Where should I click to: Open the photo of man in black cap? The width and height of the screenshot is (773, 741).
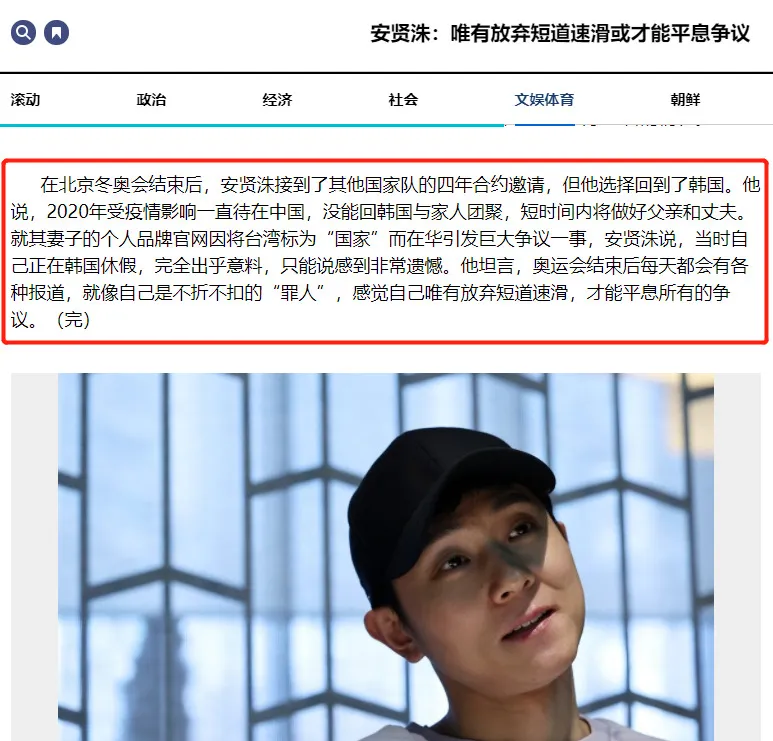pyautogui.click(x=386, y=557)
